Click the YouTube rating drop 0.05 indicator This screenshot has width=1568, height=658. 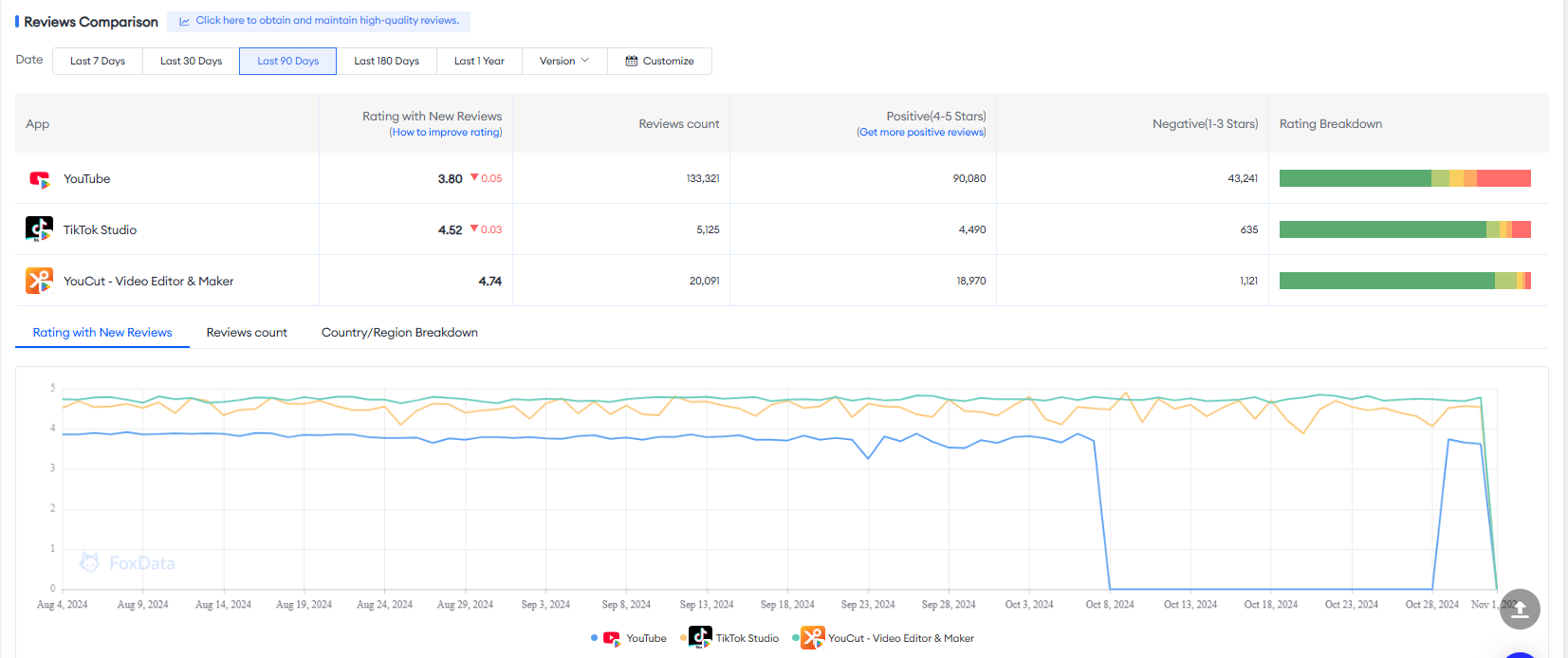pos(487,178)
